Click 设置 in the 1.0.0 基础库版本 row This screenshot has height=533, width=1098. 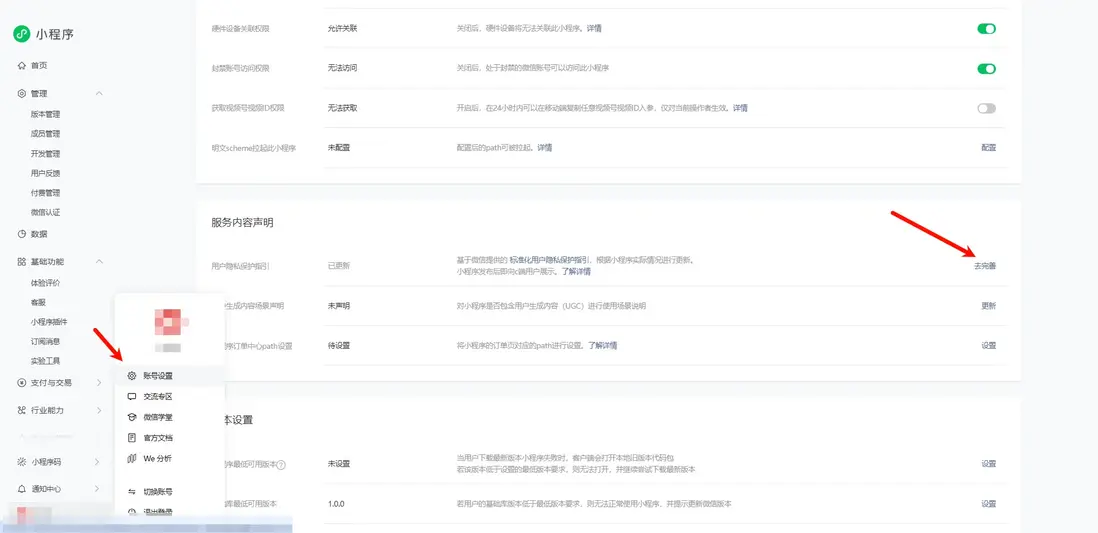click(988, 504)
